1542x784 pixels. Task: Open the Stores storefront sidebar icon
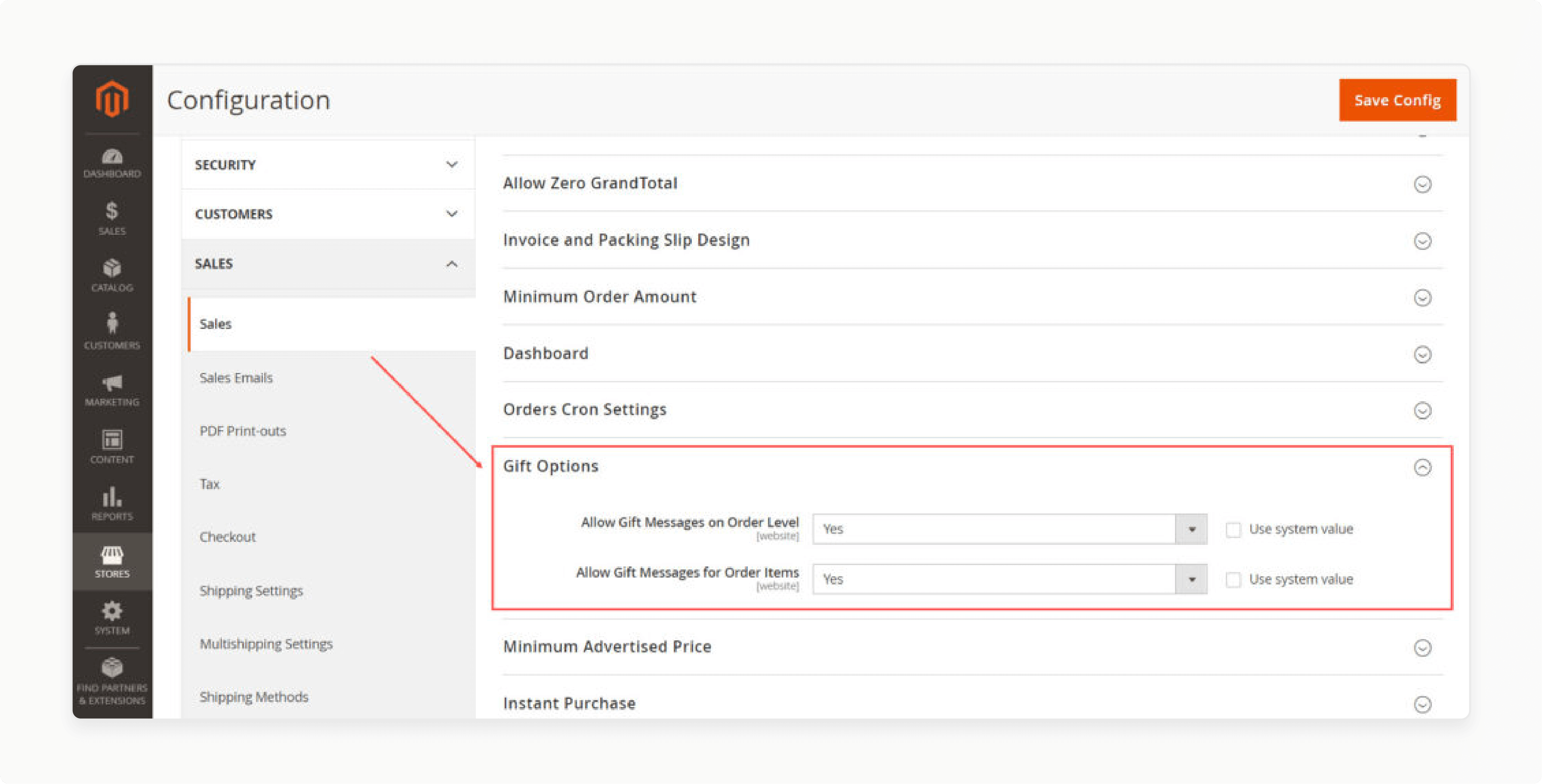(112, 561)
